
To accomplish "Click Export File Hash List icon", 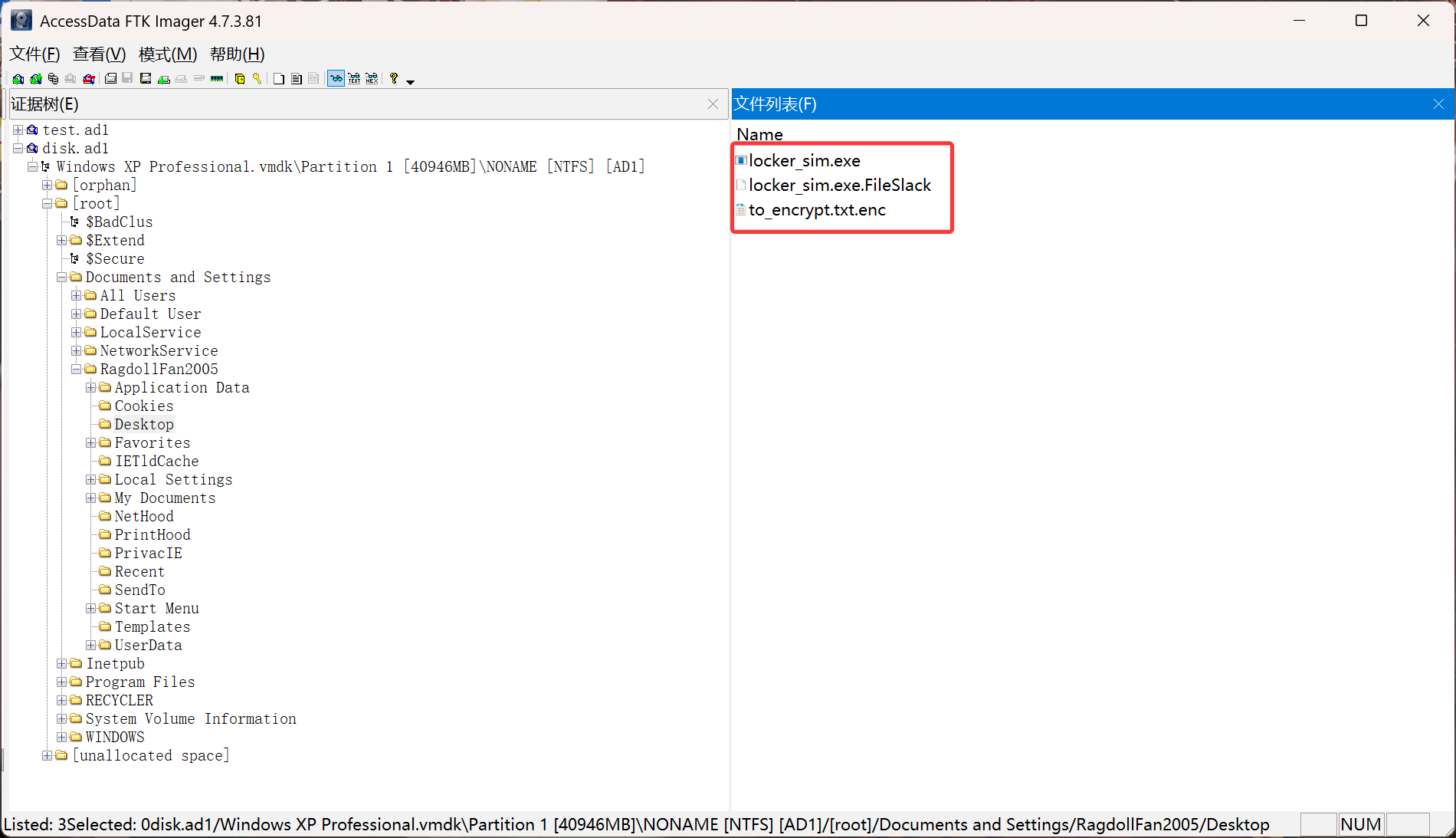I will (297, 79).
